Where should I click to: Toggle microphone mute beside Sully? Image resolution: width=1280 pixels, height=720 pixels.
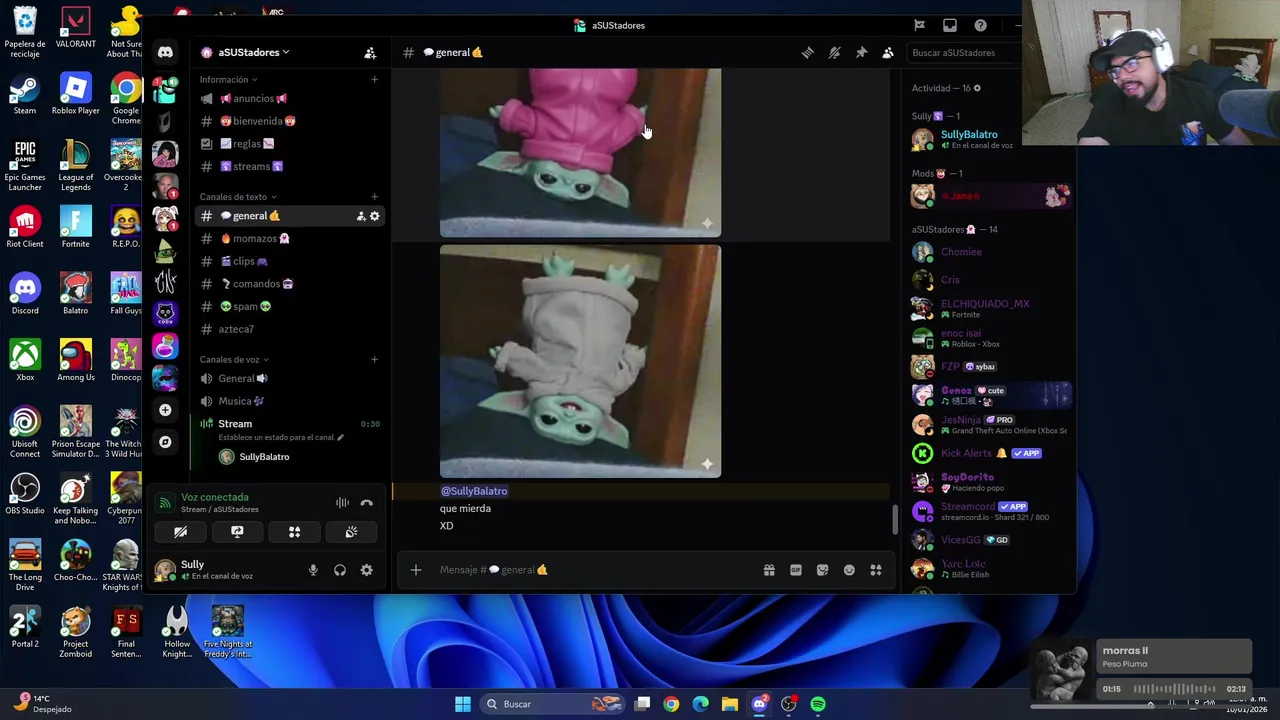pyautogui.click(x=313, y=570)
